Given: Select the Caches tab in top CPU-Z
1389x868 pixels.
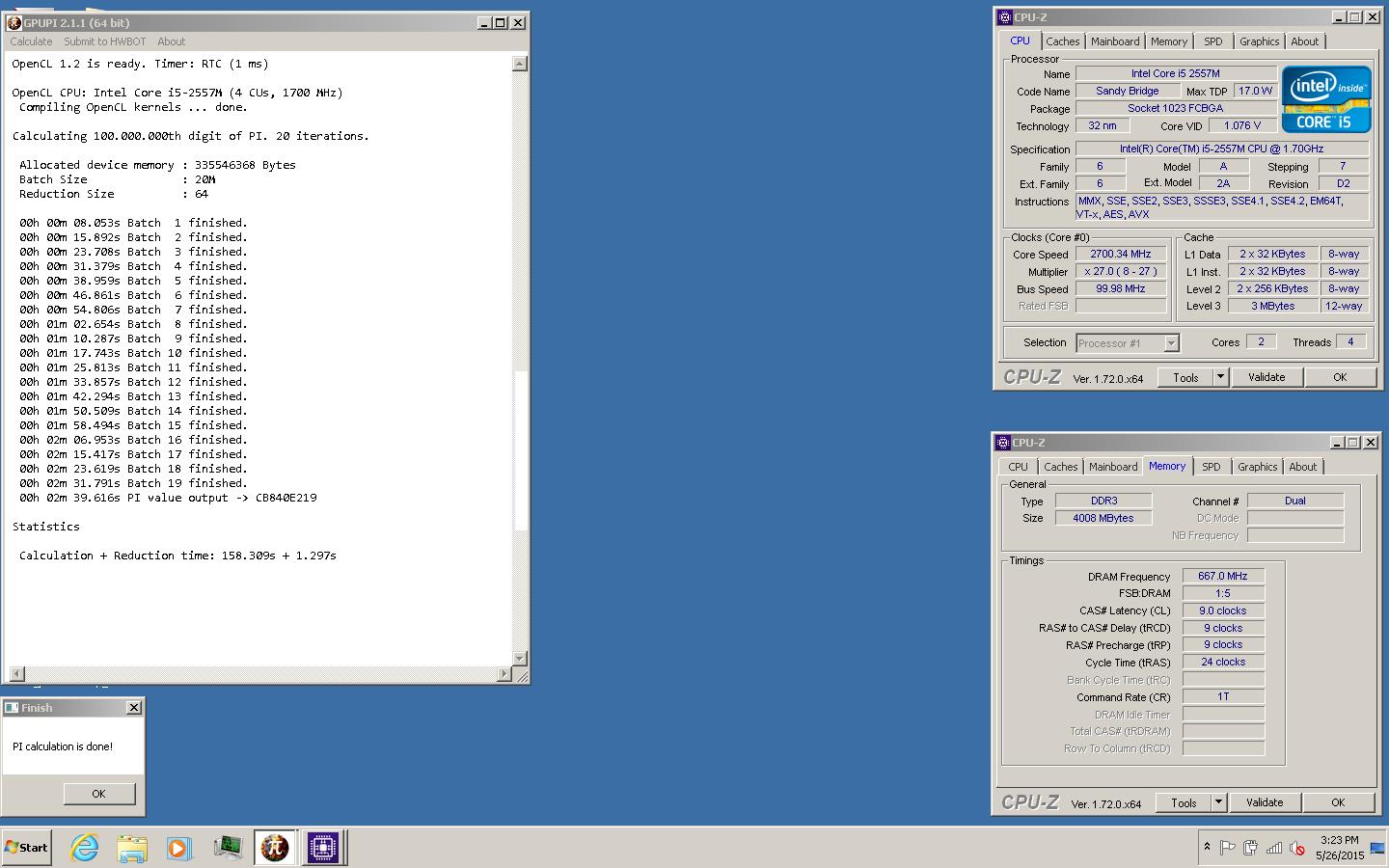Looking at the screenshot, I should (x=1062, y=41).
